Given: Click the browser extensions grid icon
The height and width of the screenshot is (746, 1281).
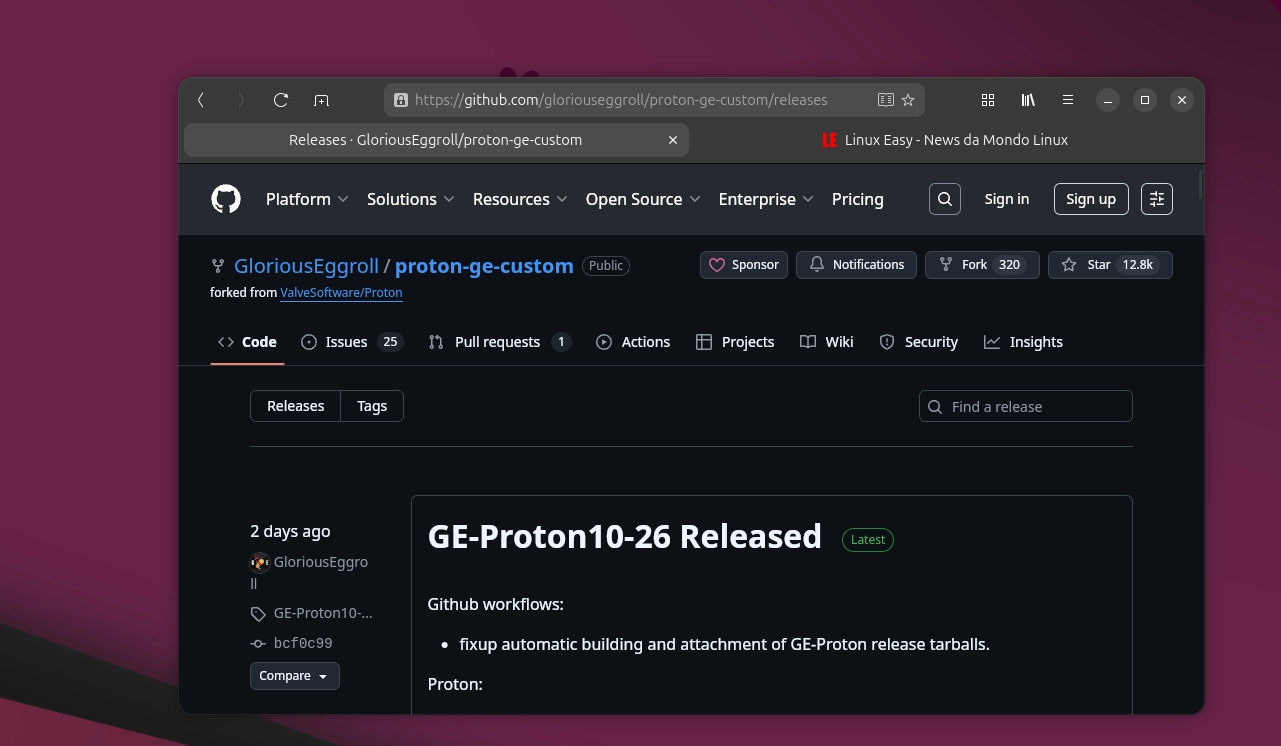Looking at the screenshot, I should (988, 100).
